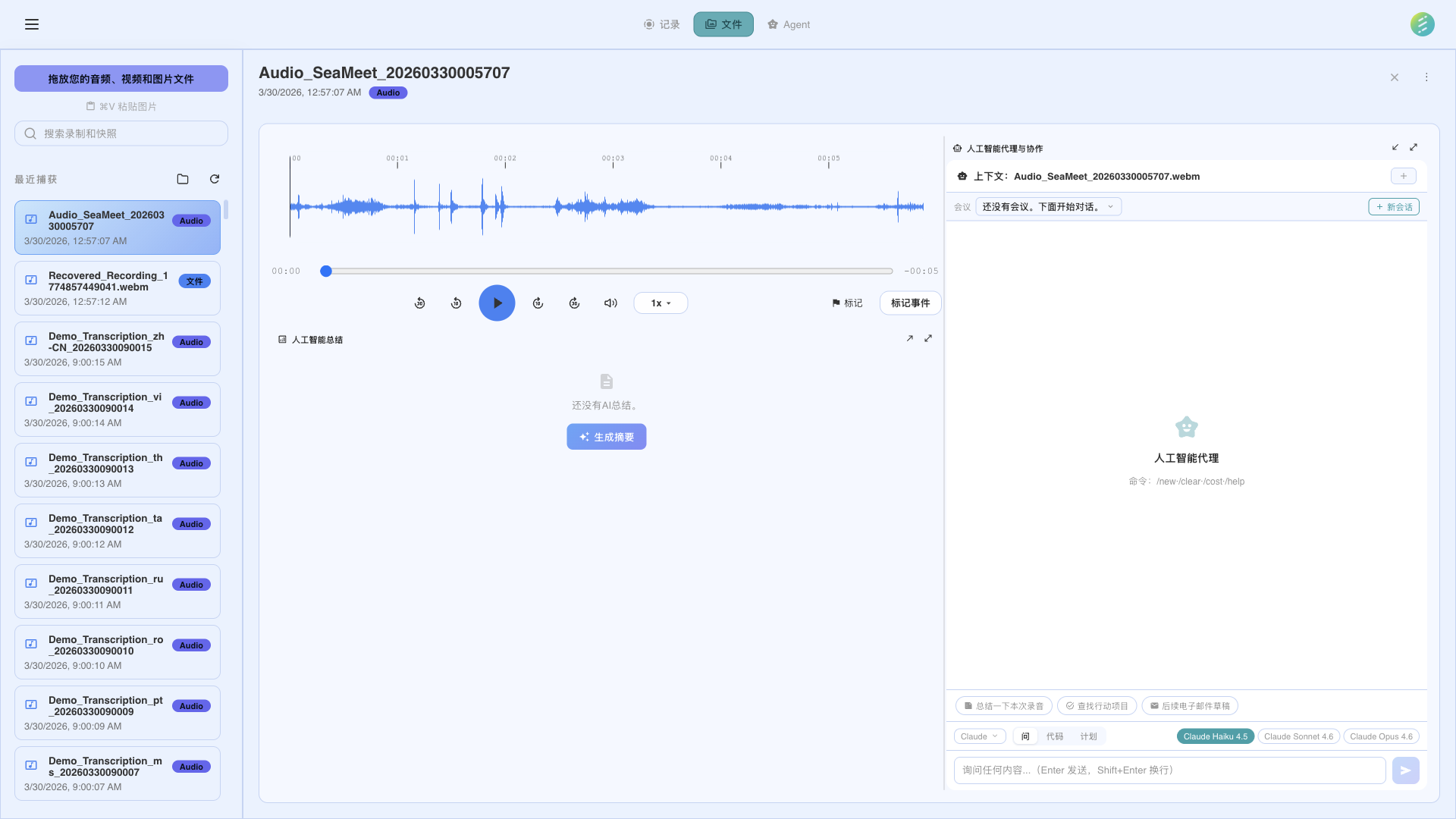Switch to the 记录 tab
The height and width of the screenshot is (819, 1456).
[x=661, y=24]
